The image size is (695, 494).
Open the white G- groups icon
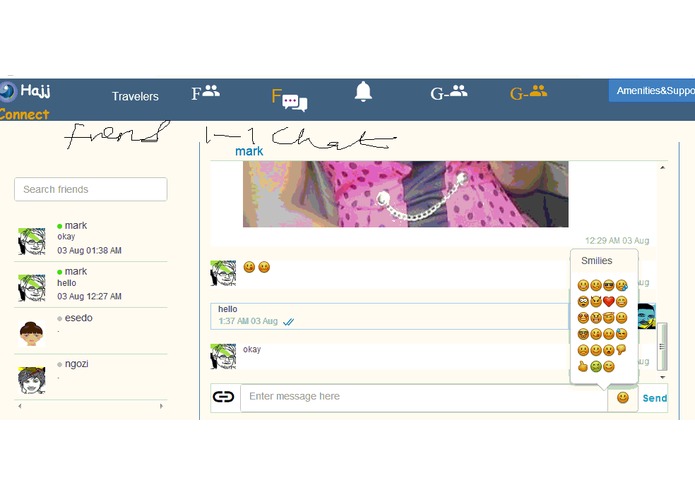coord(449,92)
